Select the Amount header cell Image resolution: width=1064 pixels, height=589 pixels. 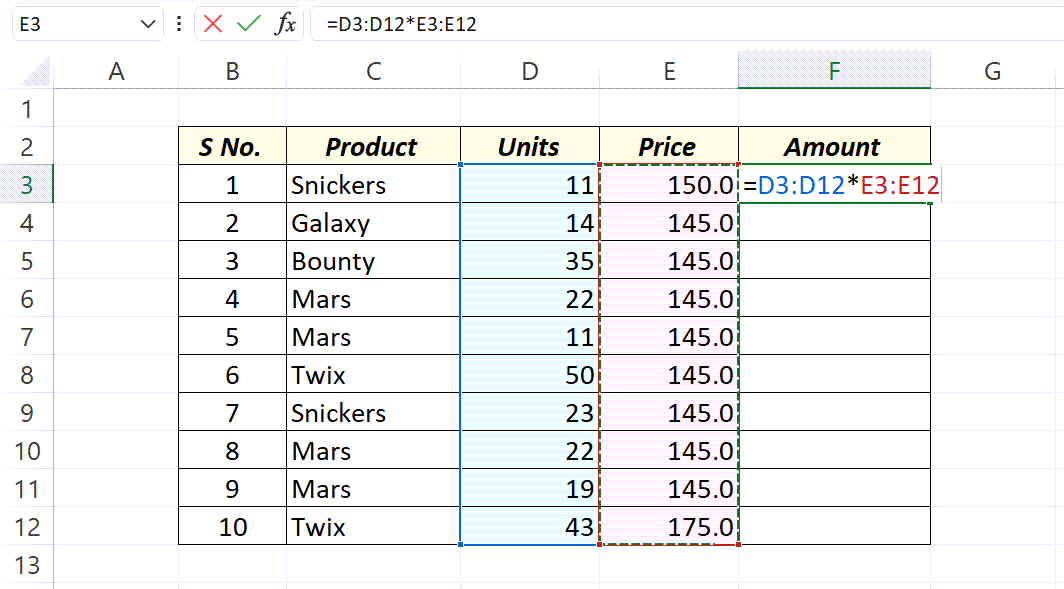click(x=834, y=146)
